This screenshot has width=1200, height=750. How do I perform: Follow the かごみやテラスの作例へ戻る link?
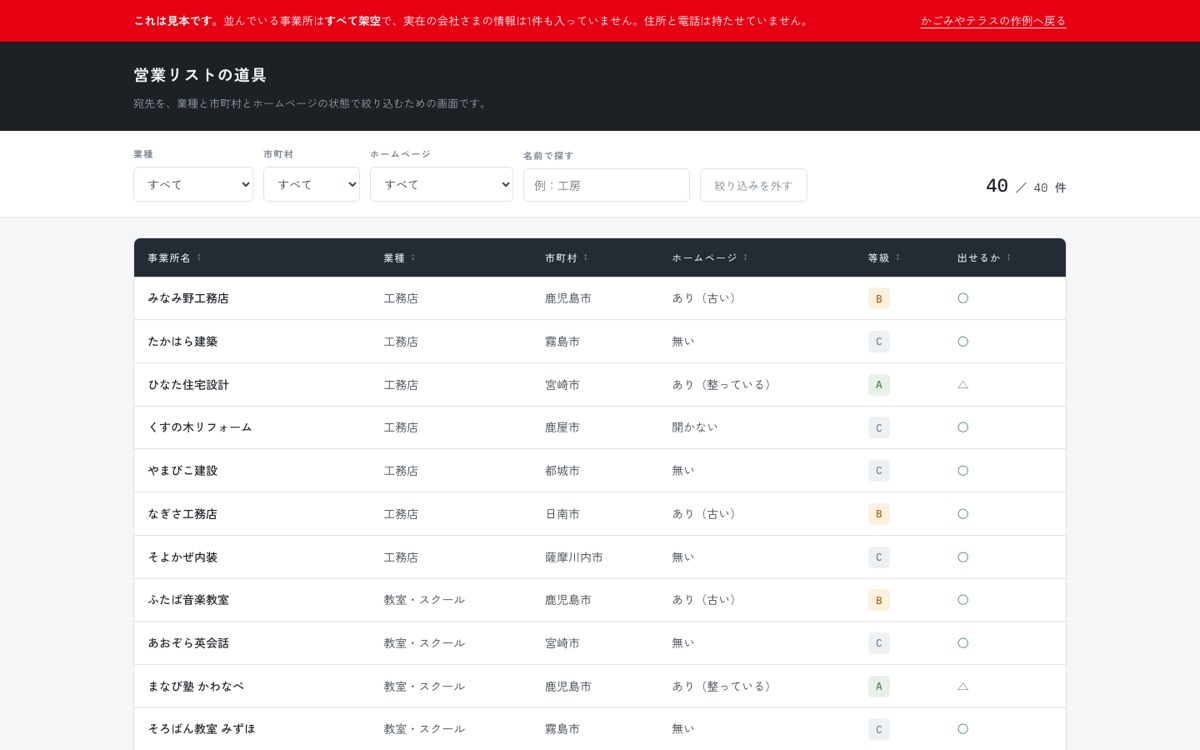993,21
